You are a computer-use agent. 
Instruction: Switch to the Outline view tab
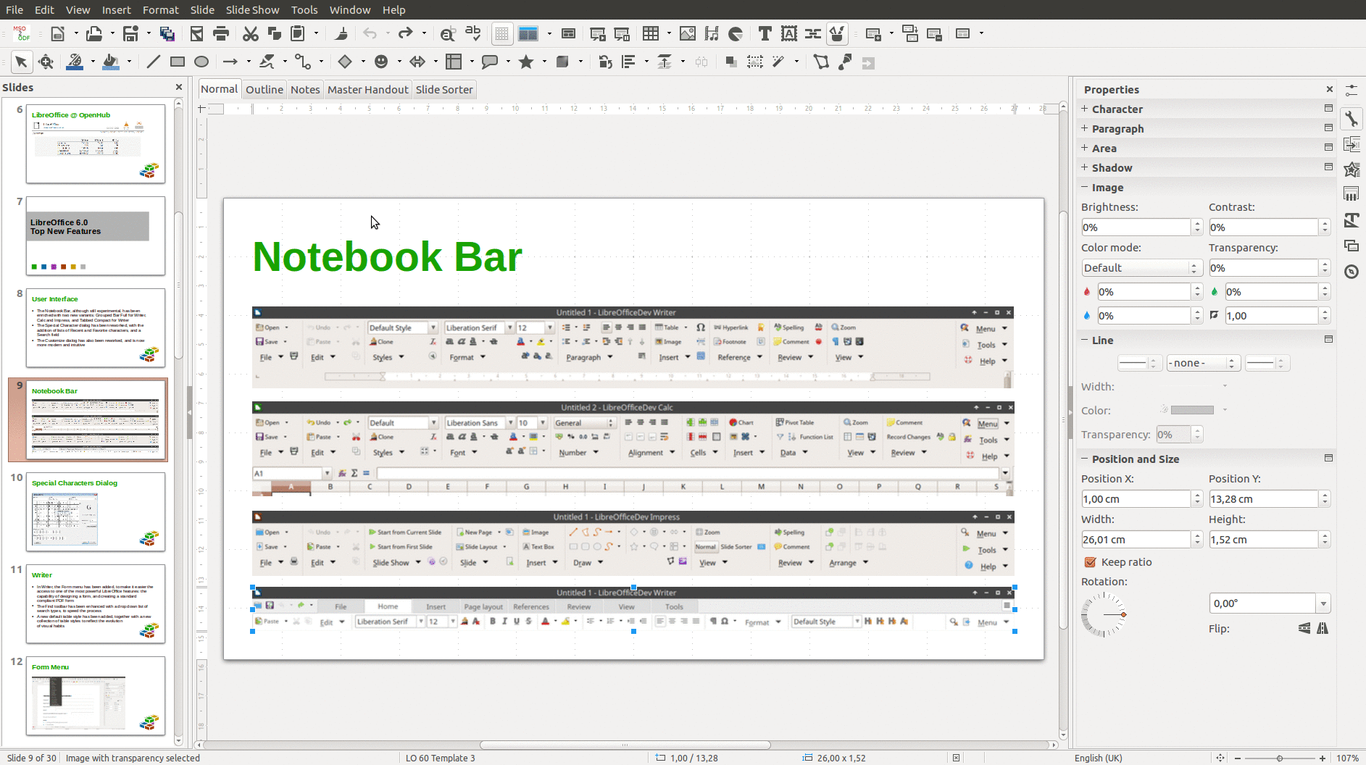point(264,89)
